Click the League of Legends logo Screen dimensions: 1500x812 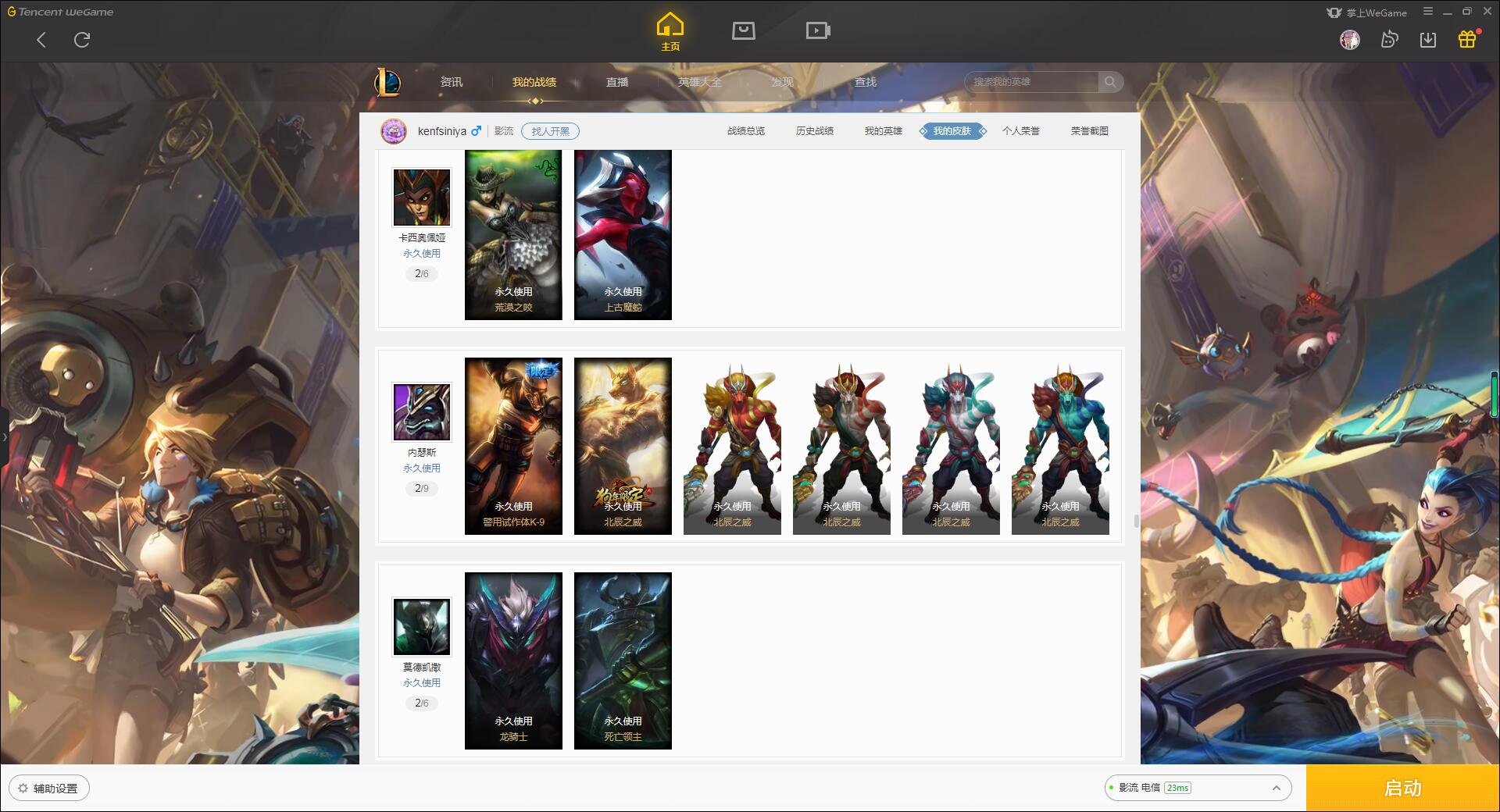pos(388,82)
